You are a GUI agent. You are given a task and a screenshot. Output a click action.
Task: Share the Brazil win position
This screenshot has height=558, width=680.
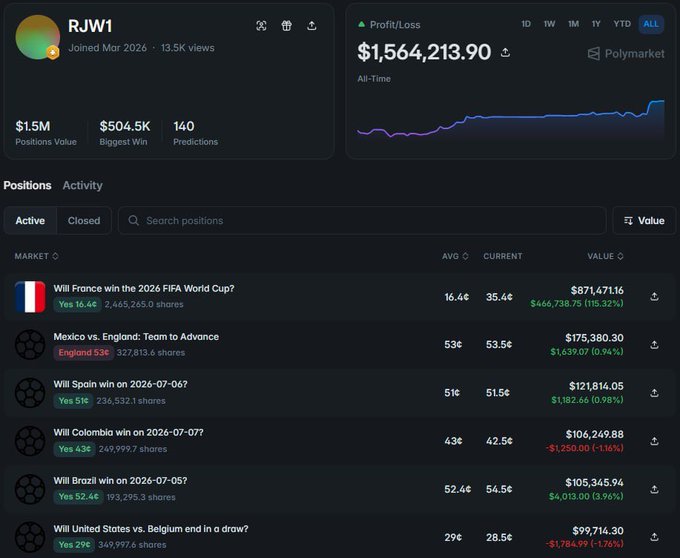click(654, 489)
